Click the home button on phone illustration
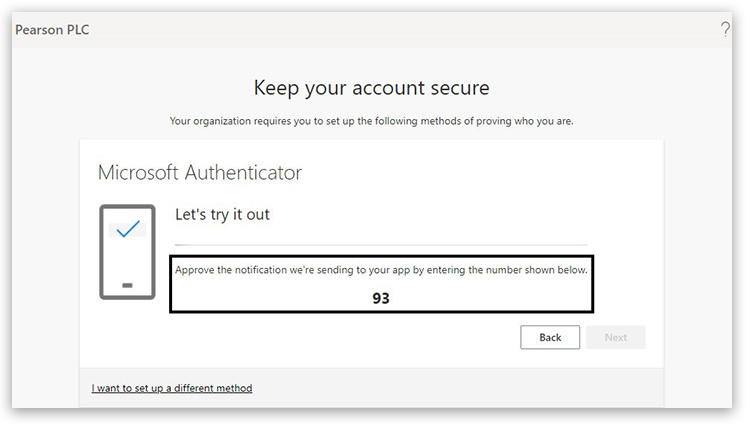 pyautogui.click(x=127, y=285)
